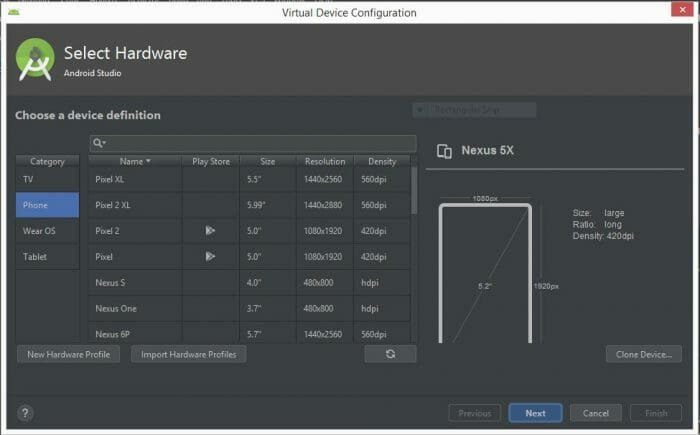Click the Previous button

coord(475,413)
